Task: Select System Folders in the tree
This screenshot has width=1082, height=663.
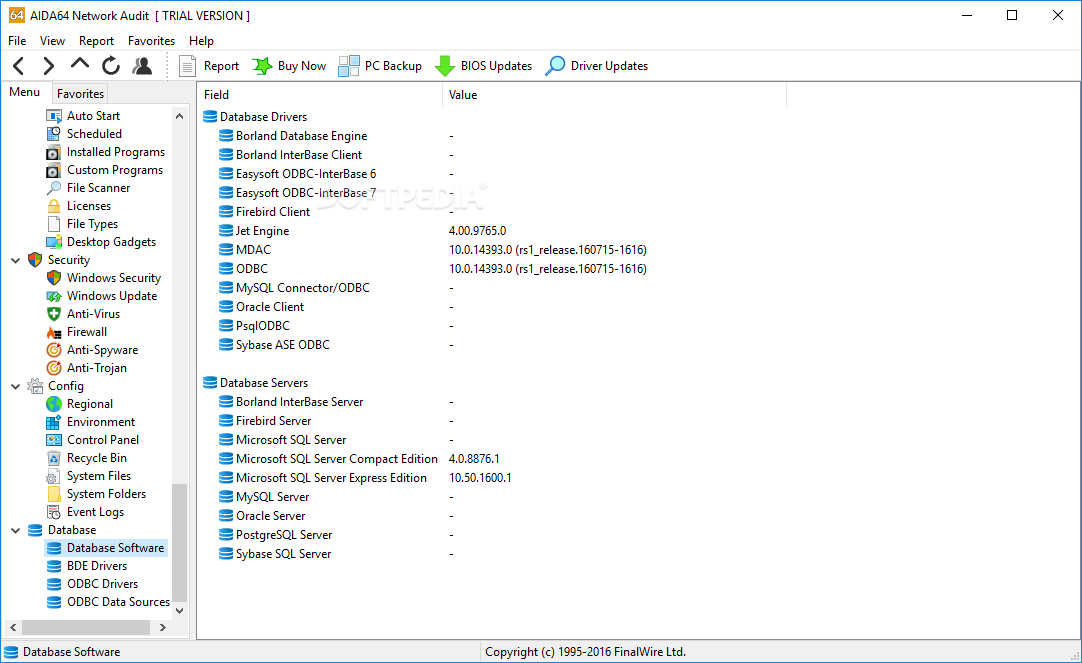Action: click(106, 493)
